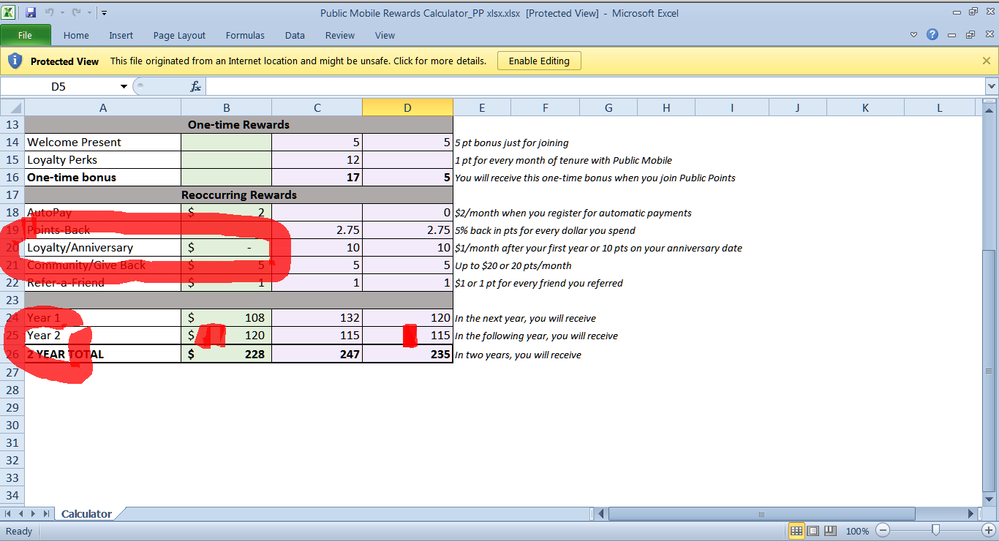
Task: Select the Calculator sheet tab
Action: [x=86, y=514]
